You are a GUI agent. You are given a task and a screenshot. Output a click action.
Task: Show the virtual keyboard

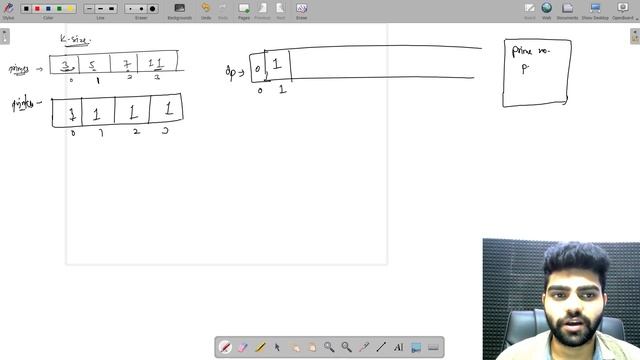coord(433,347)
